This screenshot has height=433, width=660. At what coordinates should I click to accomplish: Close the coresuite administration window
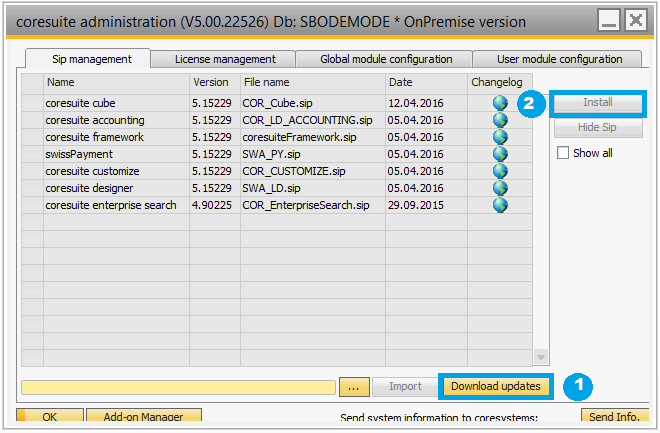636,20
